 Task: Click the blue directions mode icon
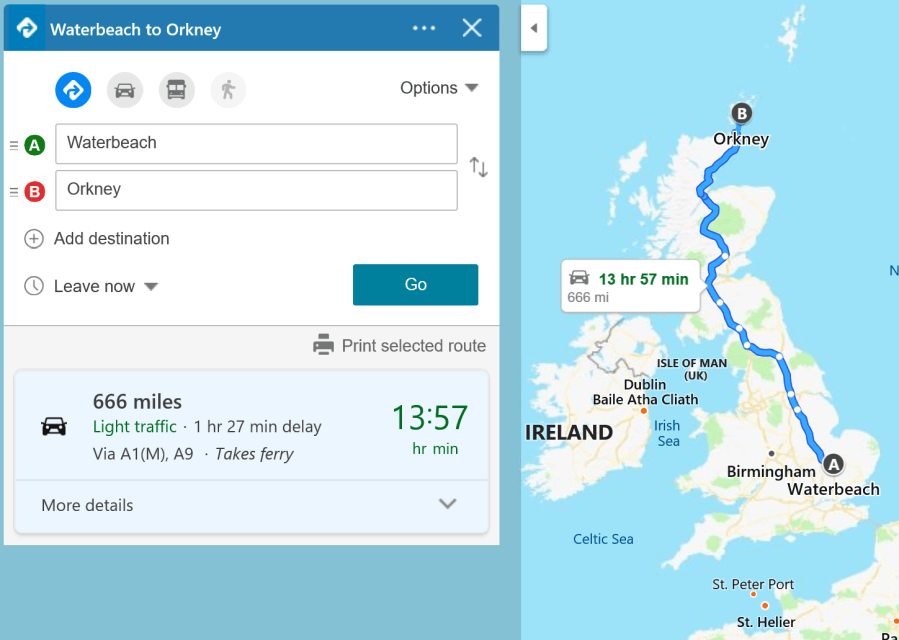point(73,90)
